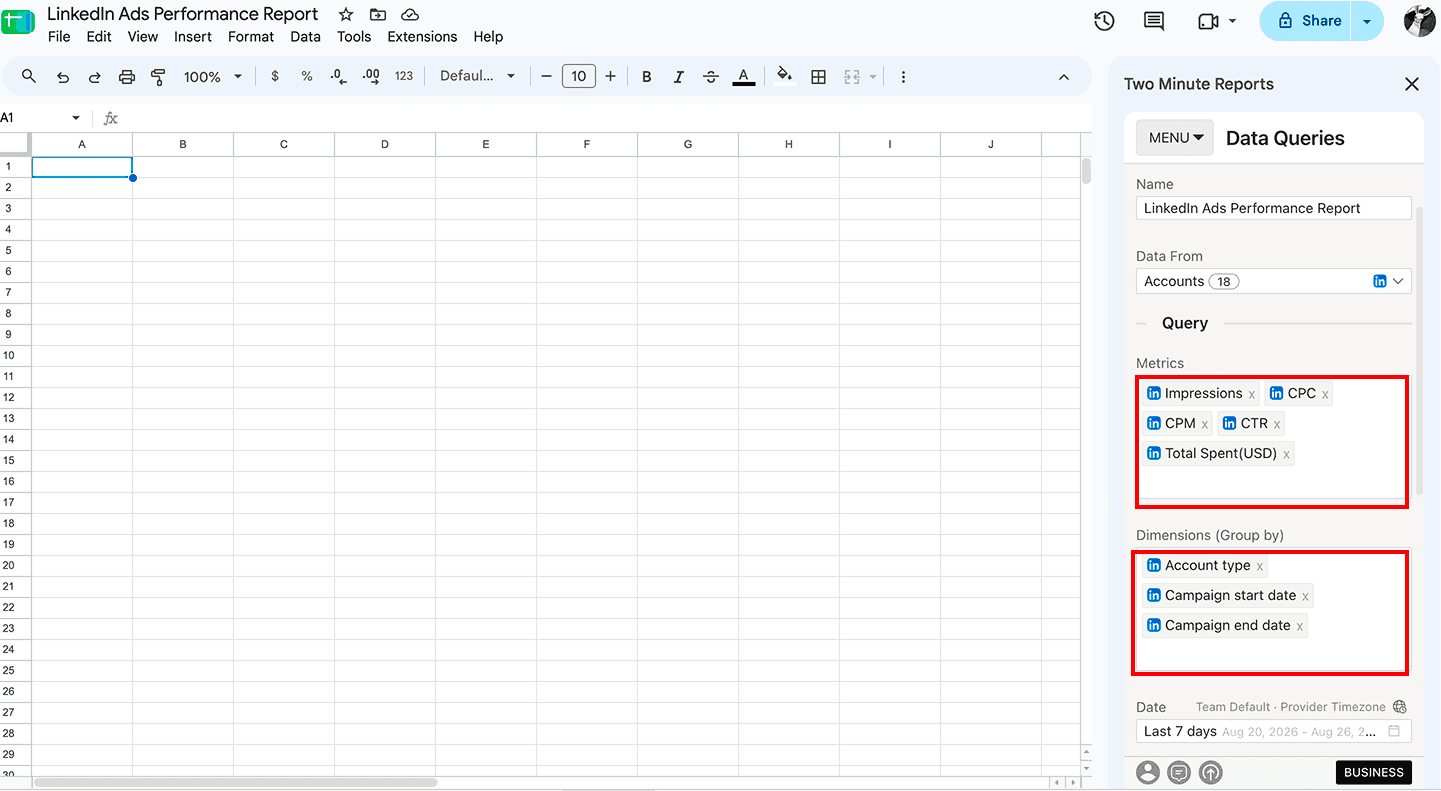The width and height of the screenshot is (1441, 791).
Task: Open version history clock icon
Action: tap(1104, 21)
